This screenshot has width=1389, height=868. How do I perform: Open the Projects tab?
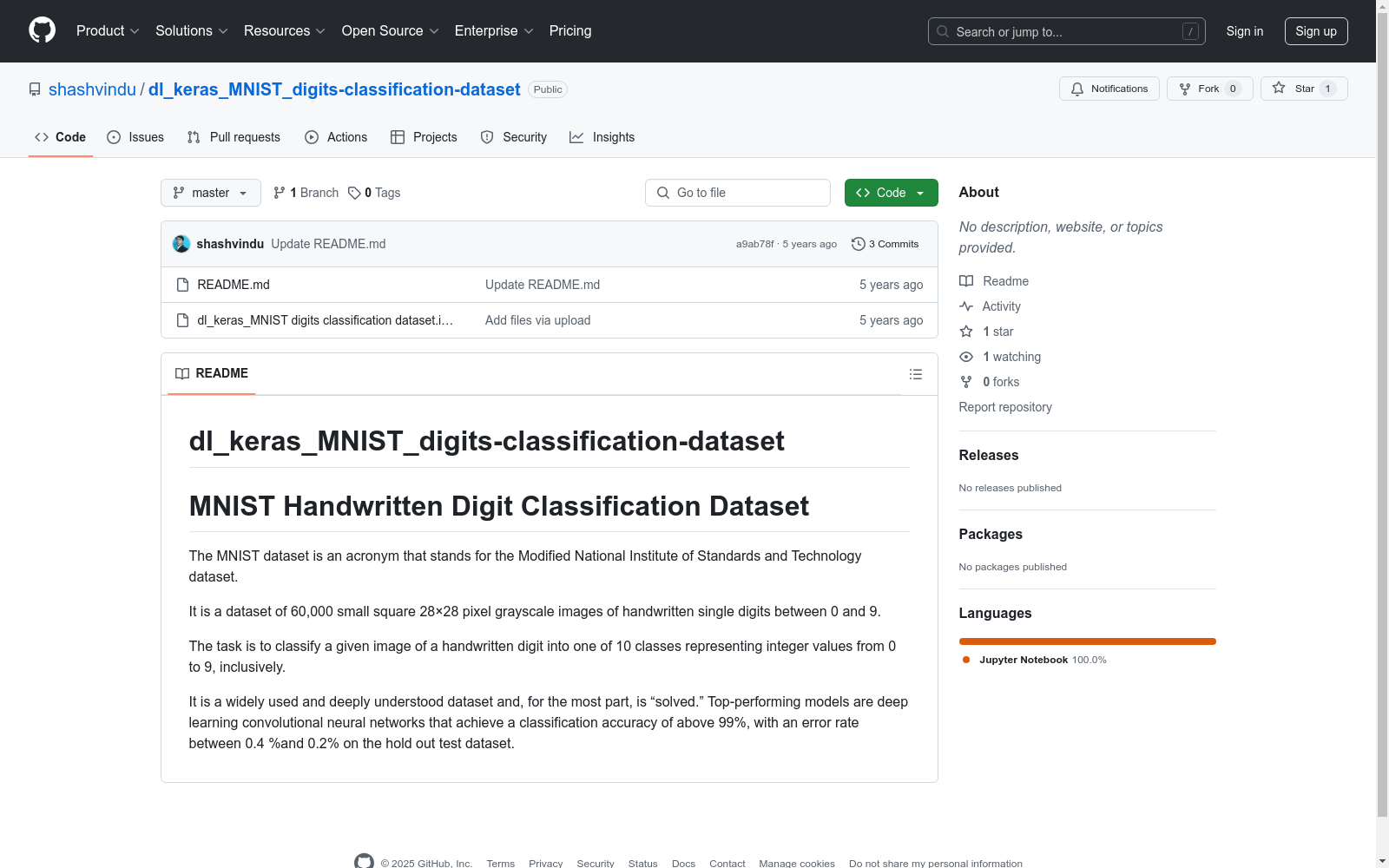pyautogui.click(x=424, y=137)
